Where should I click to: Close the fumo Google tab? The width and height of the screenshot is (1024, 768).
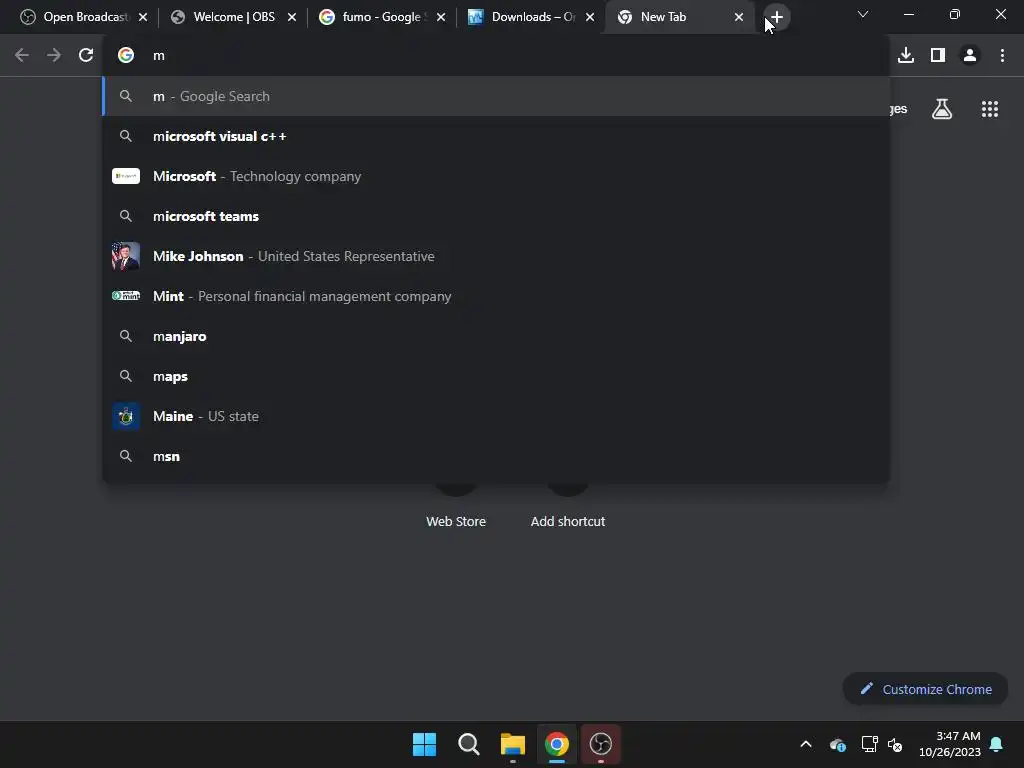(441, 17)
